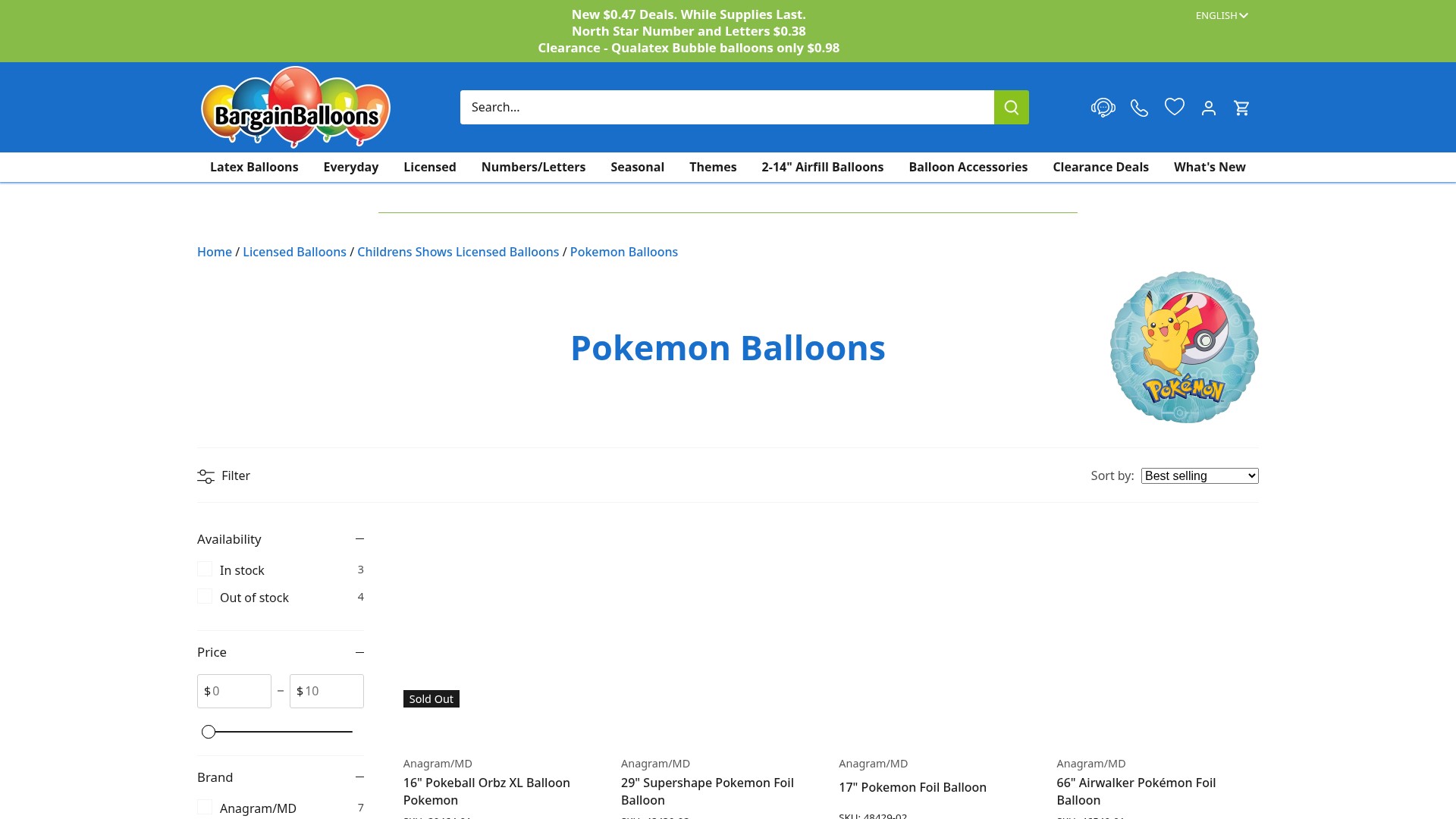The image size is (1456, 819).
Task: Open Childrens Shows Licensed Balloons breadcrumb
Action: coord(458,252)
